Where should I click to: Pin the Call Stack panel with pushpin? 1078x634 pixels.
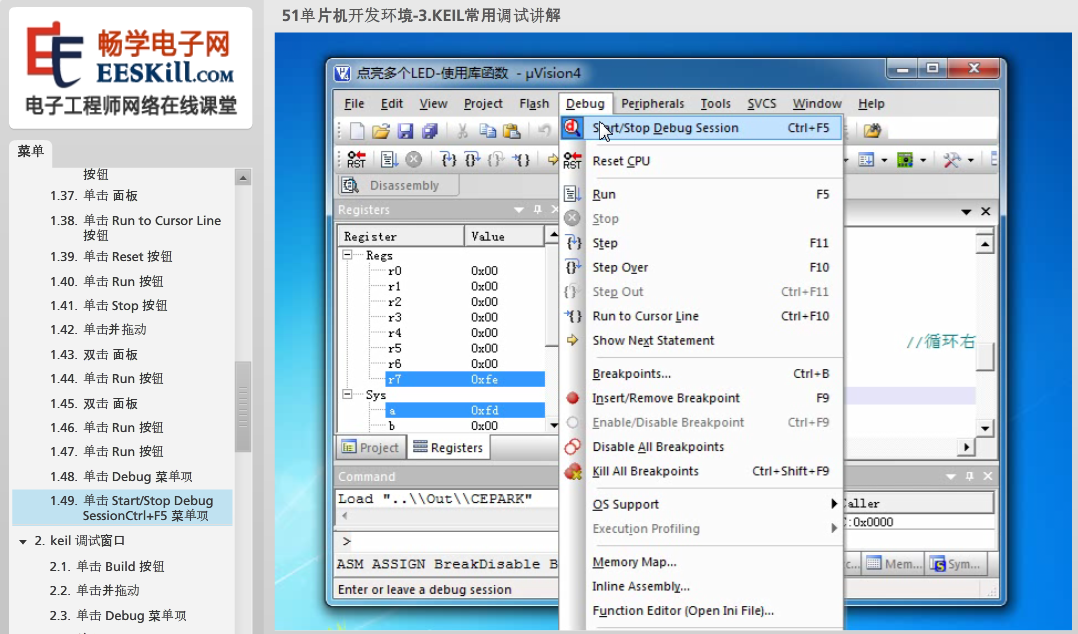969,476
